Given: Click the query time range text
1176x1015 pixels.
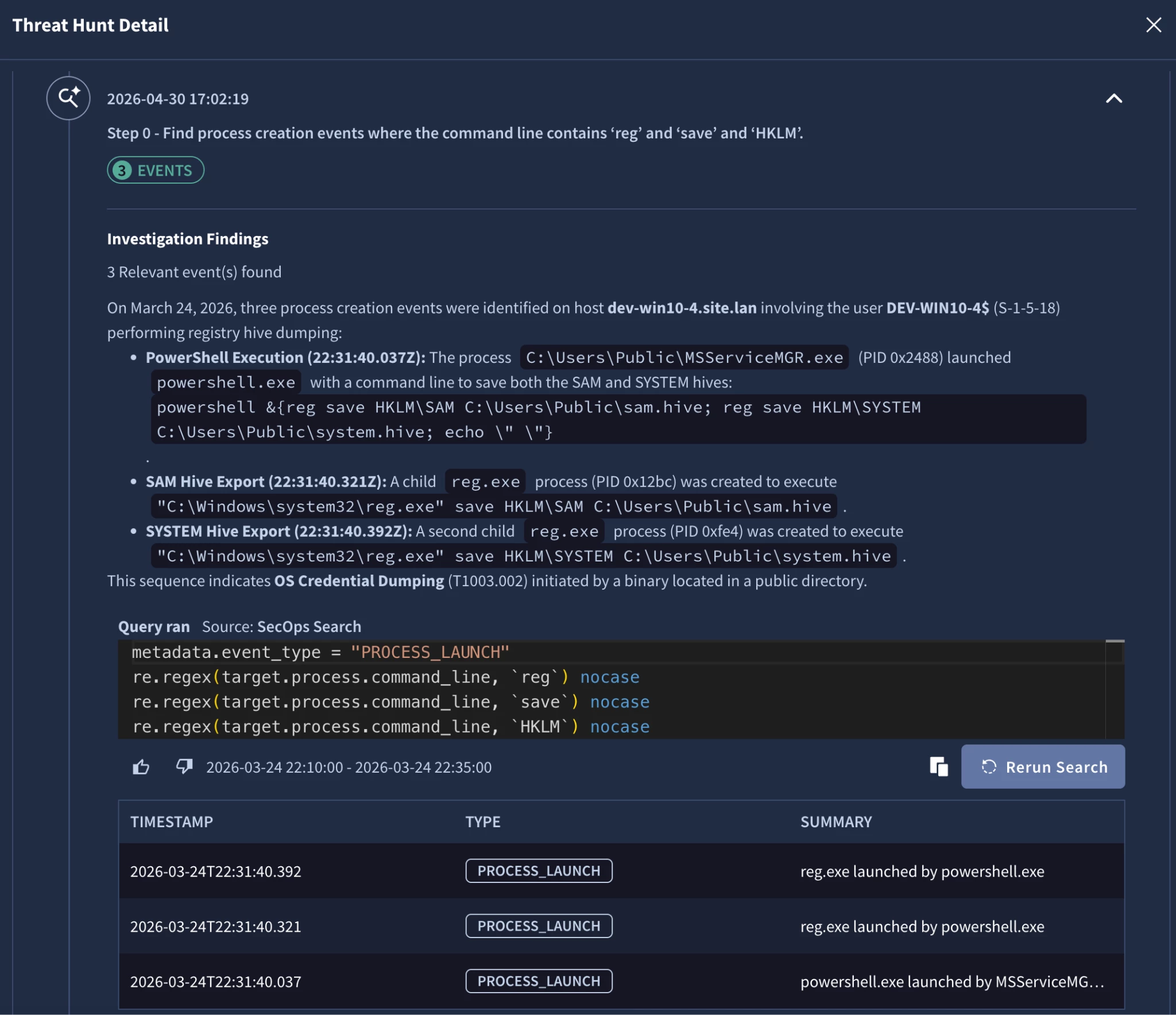Looking at the screenshot, I should click(x=349, y=767).
